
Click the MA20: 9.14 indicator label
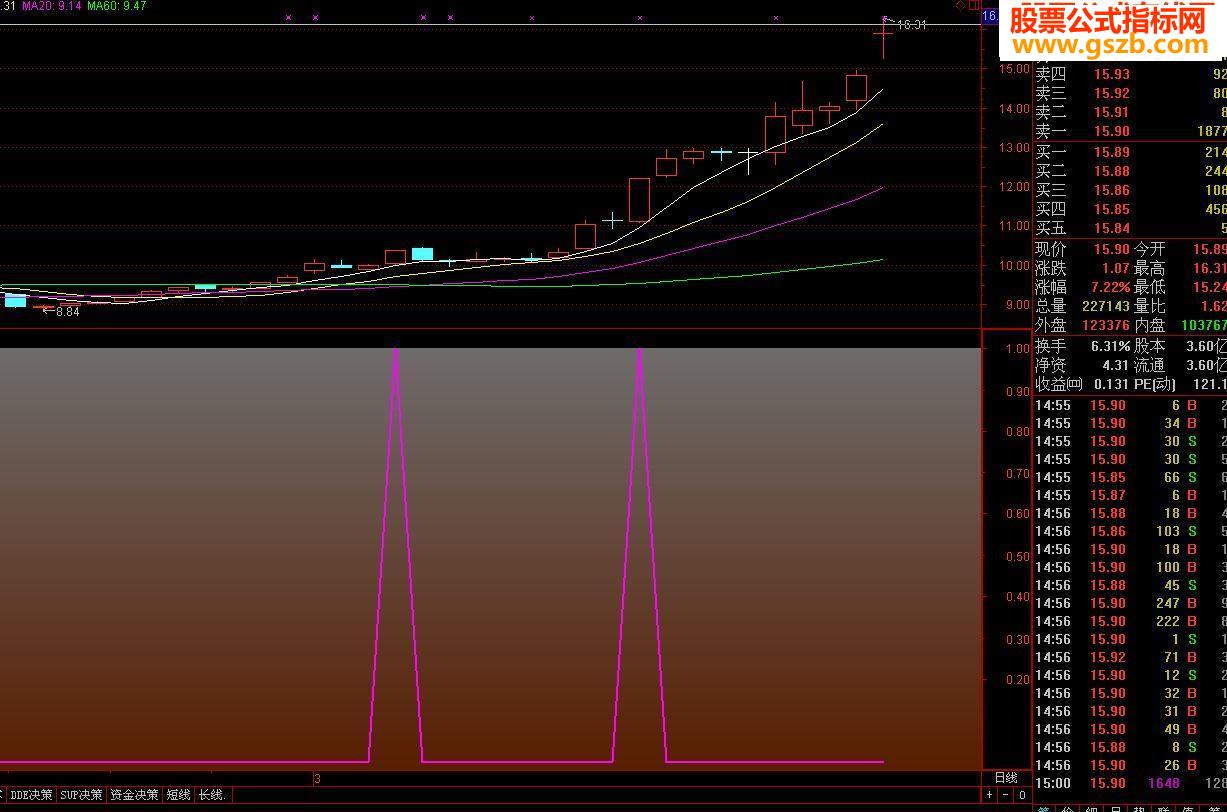pyautogui.click(x=50, y=6)
